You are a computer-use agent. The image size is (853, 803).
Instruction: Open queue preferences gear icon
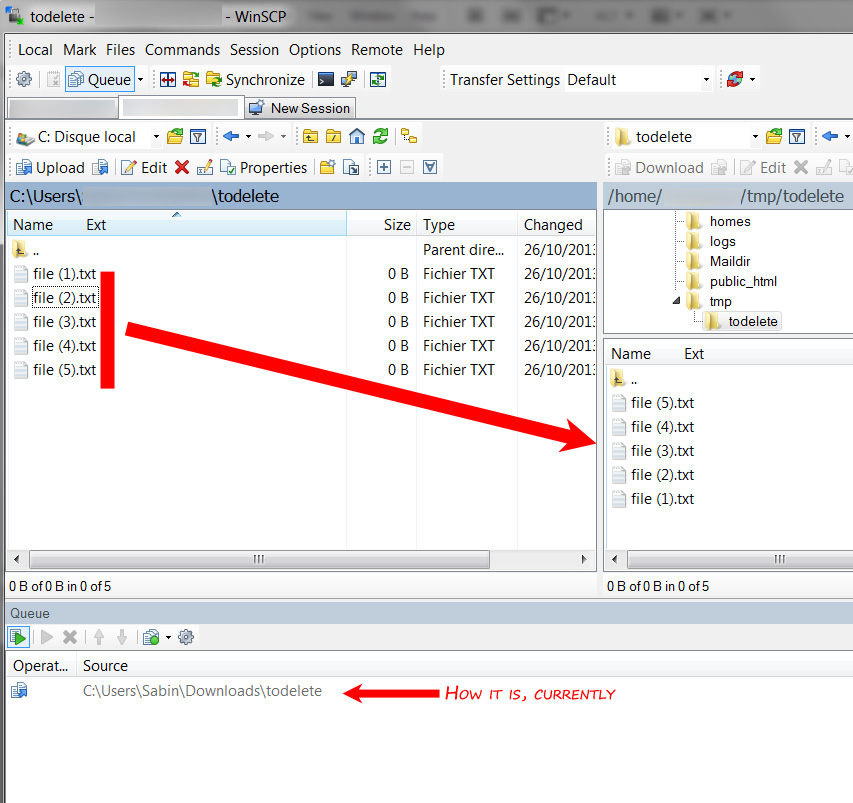click(x=185, y=637)
